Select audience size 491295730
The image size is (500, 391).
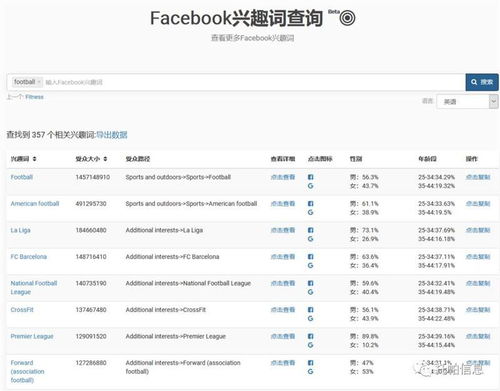(91, 204)
